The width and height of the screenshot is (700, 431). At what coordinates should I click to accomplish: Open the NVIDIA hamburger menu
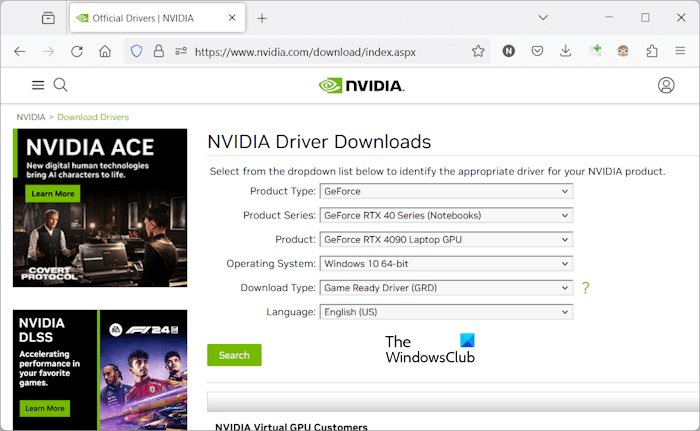(x=38, y=85)
